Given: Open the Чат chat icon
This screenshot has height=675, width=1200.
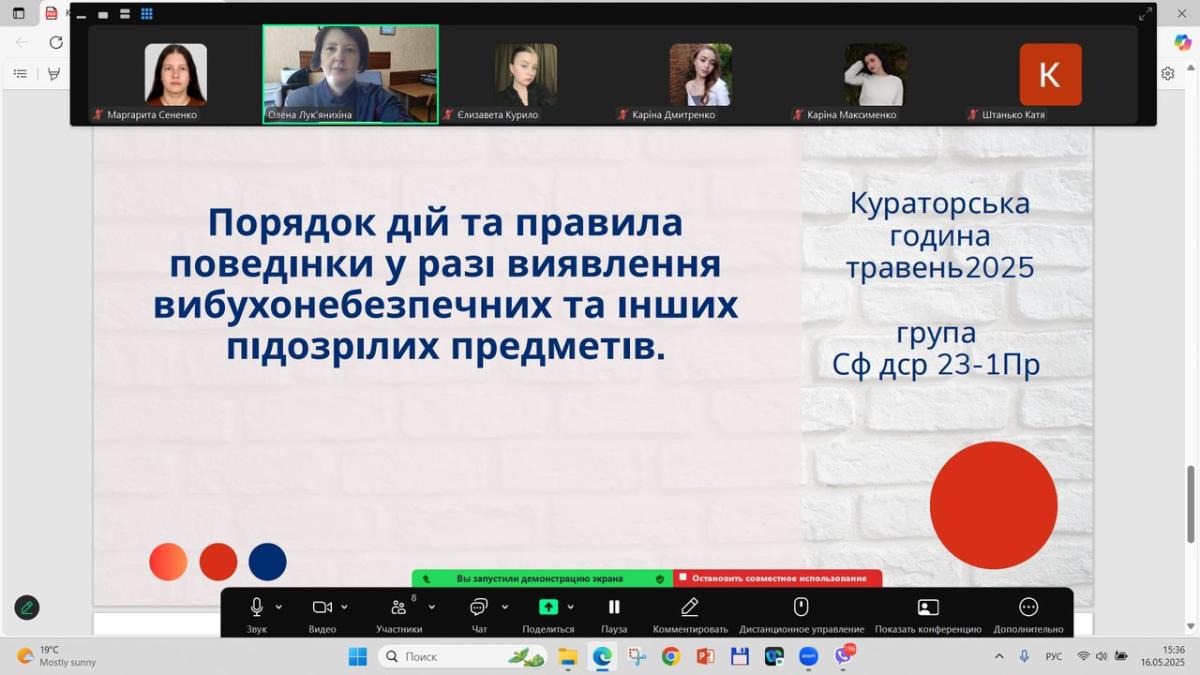Looking at the screenshot, I should (479, 607).
